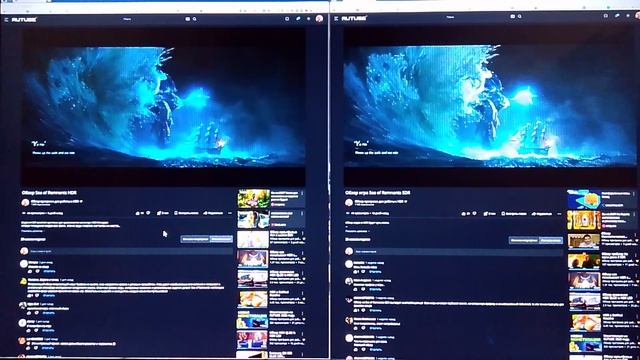This screenshot has height=360, width=640.
Task: Open the yellow slot-machine thumbnail, SDR window
Action: point(584,221)
